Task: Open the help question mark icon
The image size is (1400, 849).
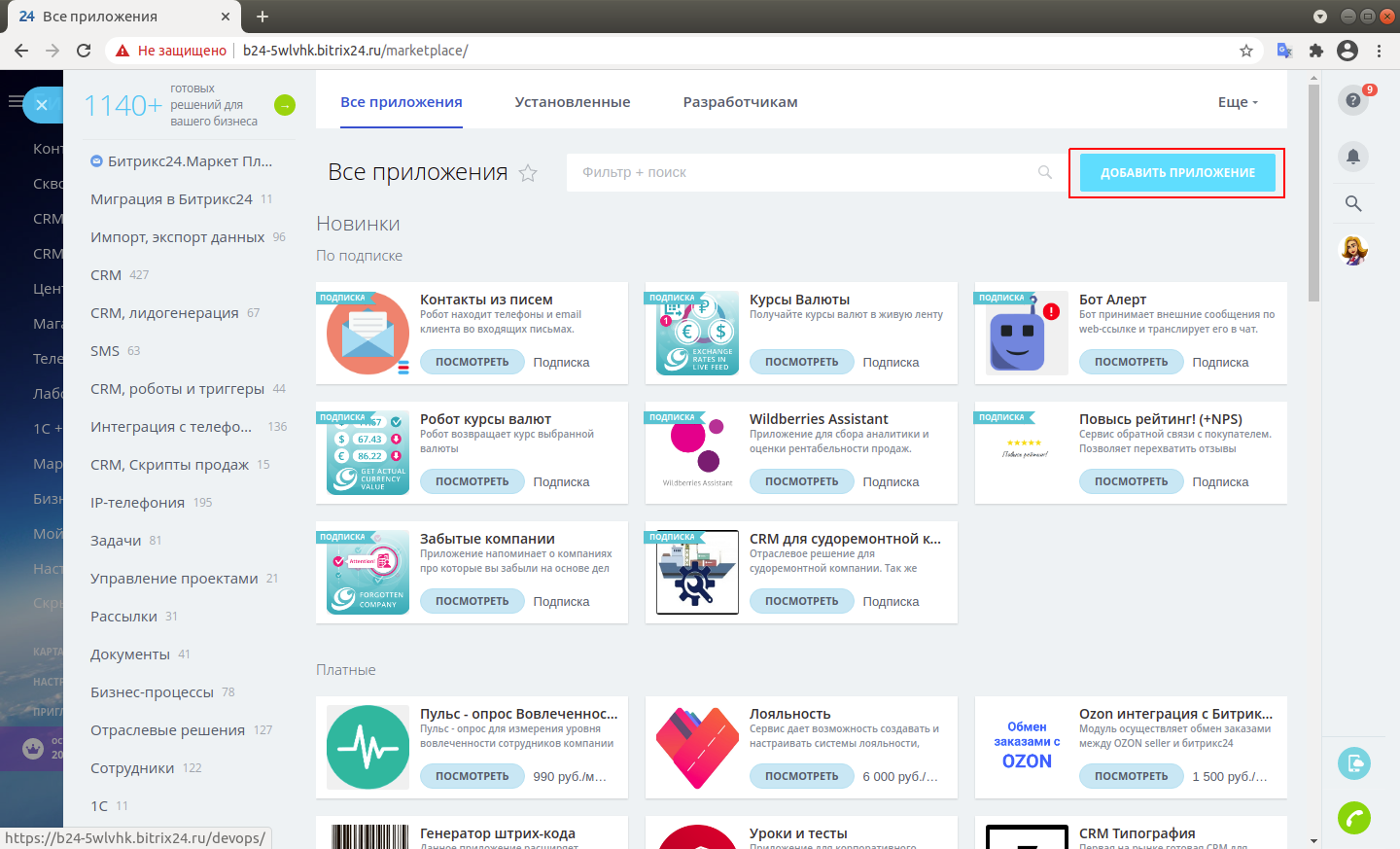Action: (x=1353, y=100)
